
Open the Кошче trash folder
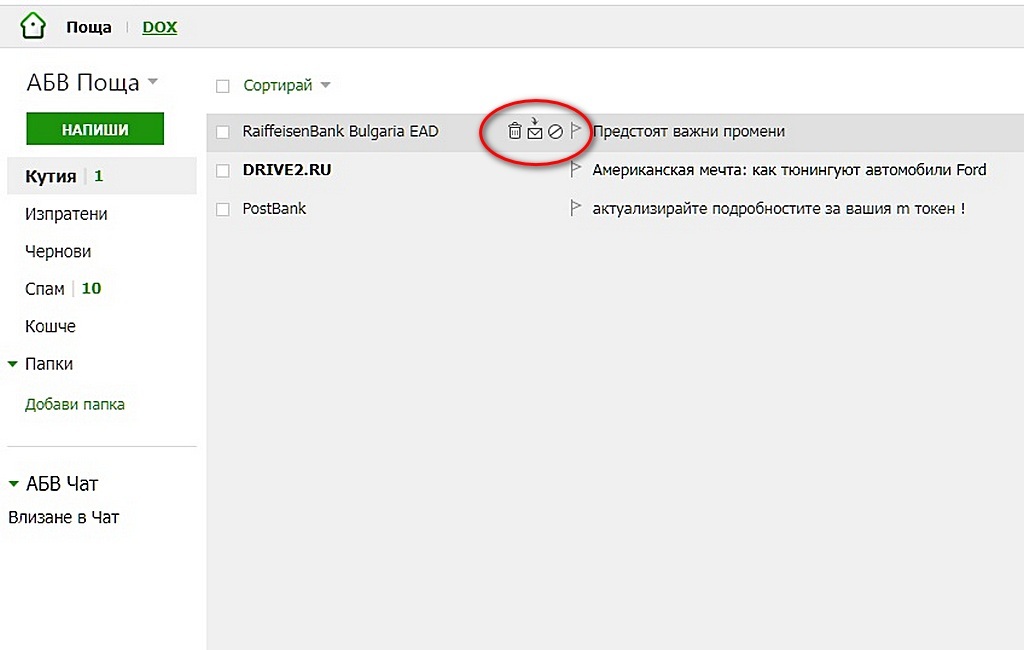[x=50, y=326]
